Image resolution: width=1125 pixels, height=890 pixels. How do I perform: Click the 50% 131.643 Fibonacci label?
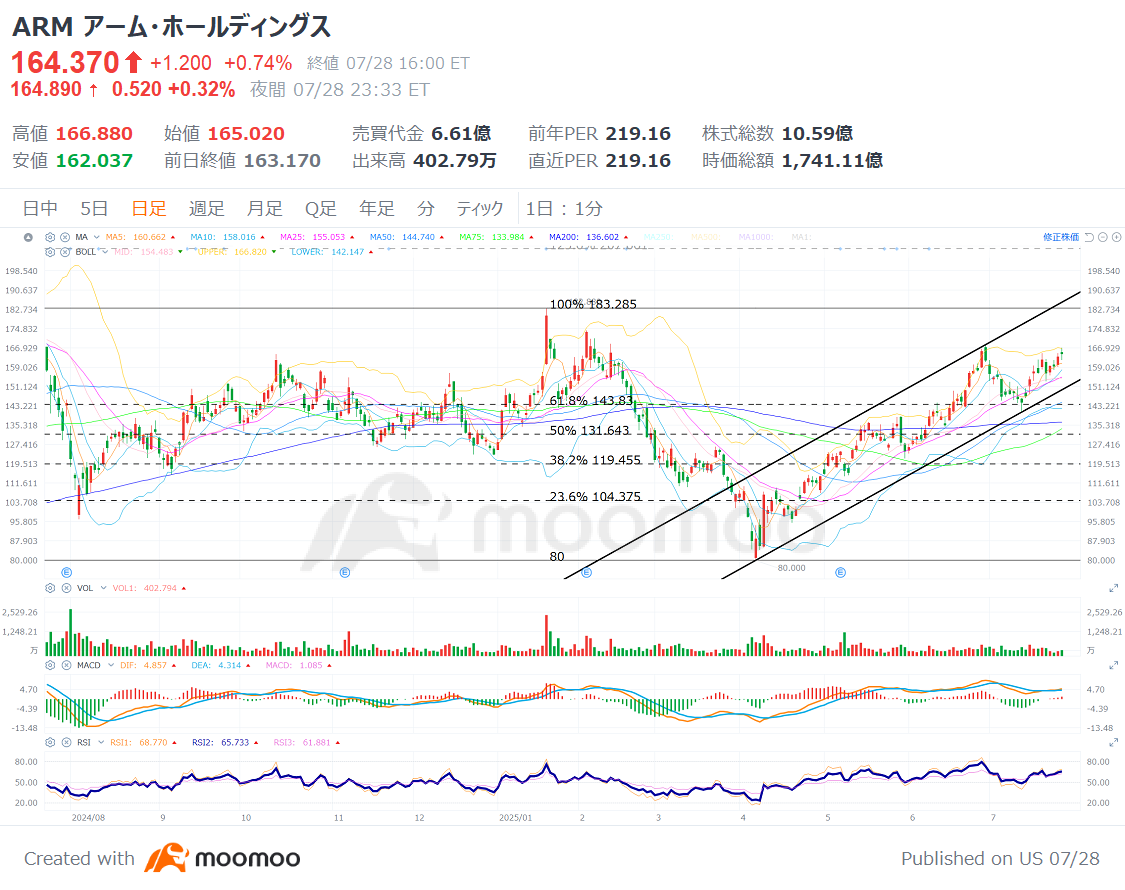(590, 431)
